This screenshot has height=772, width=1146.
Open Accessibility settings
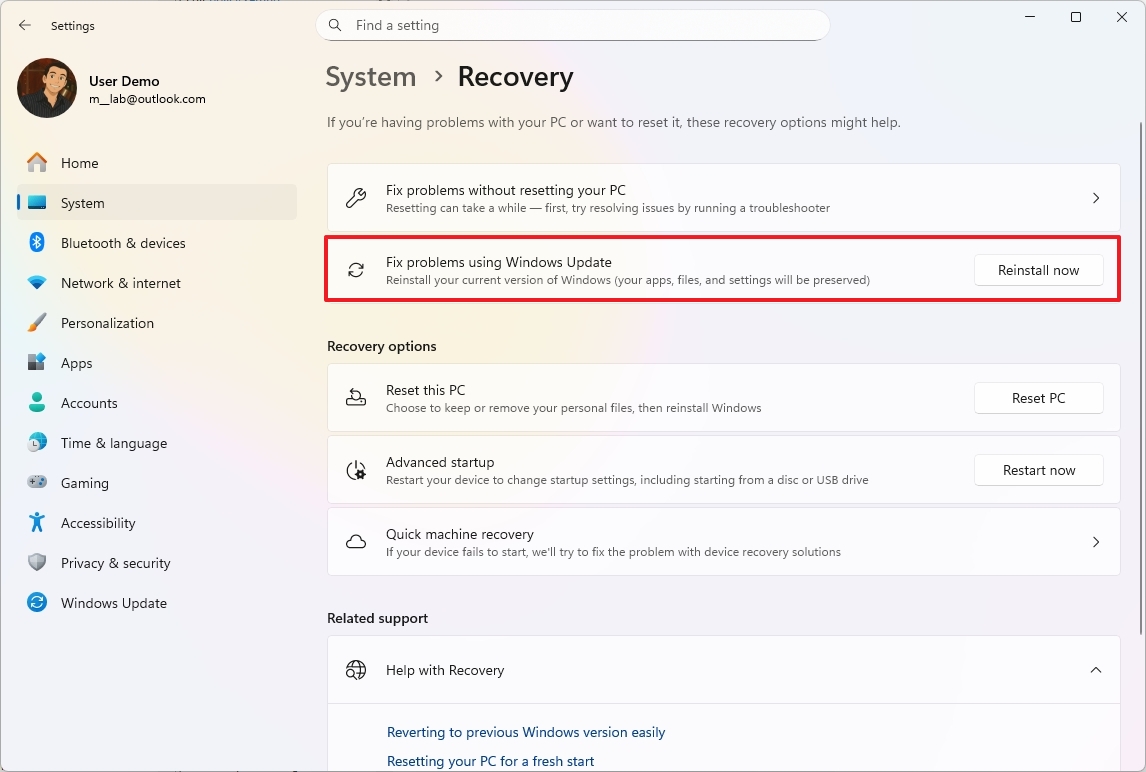click(97, 523)
